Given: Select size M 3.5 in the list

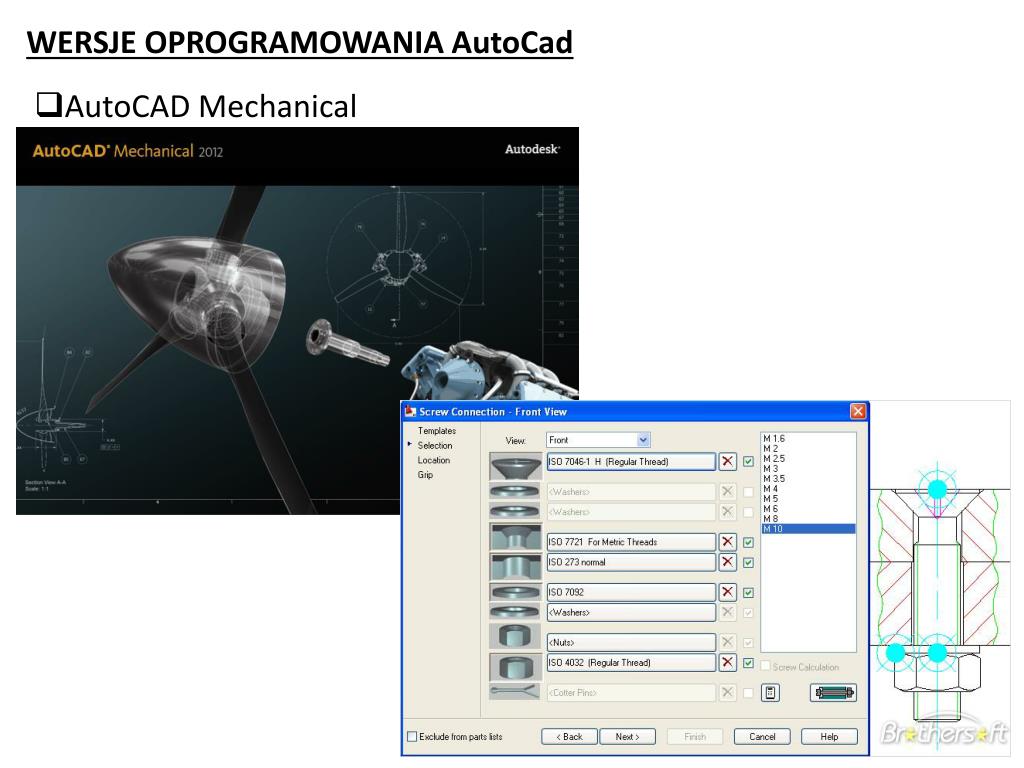Looking at the screenshot, I should coord(808,479).
